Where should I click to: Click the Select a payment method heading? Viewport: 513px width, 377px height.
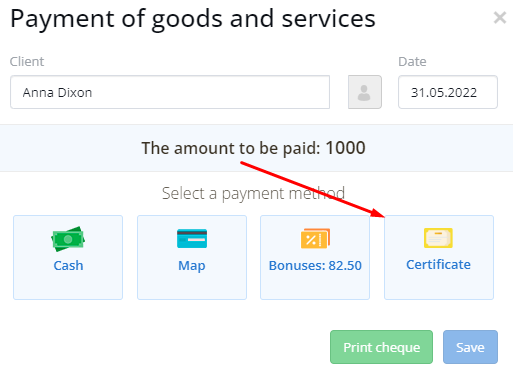tap(253, 193)
